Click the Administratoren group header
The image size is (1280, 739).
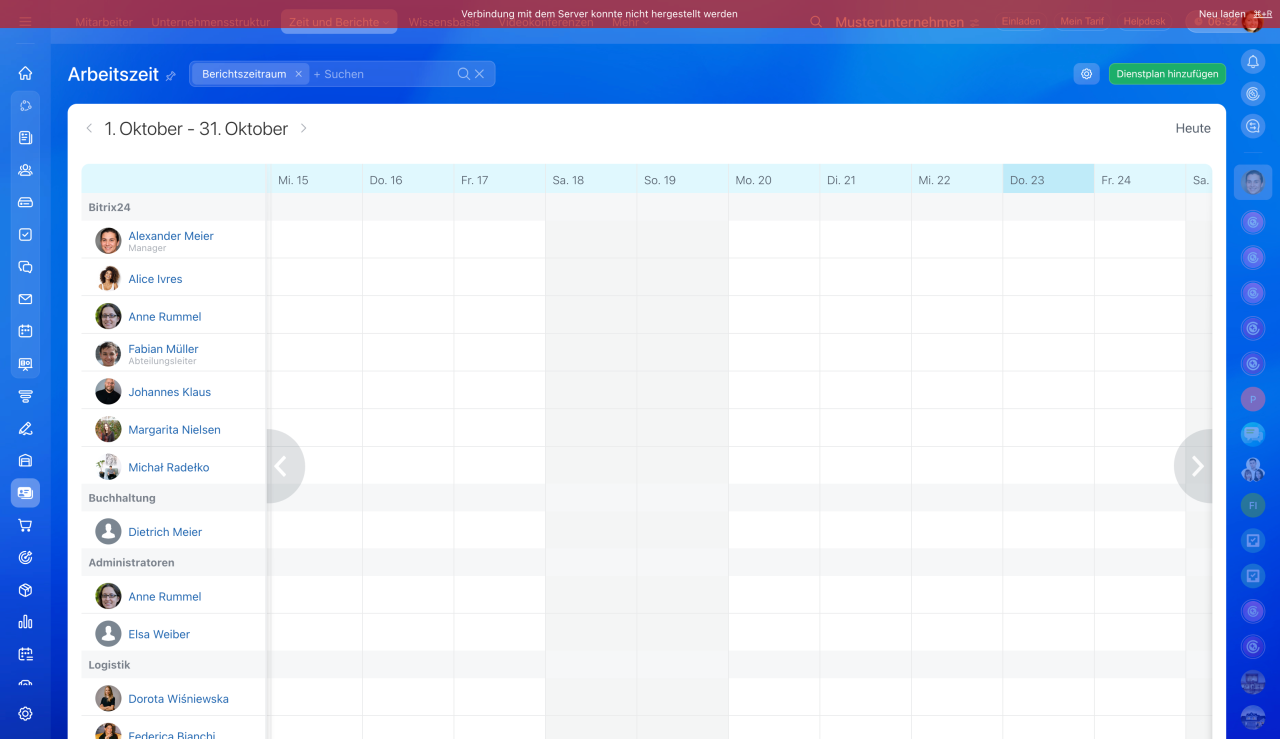pos(131,563)
